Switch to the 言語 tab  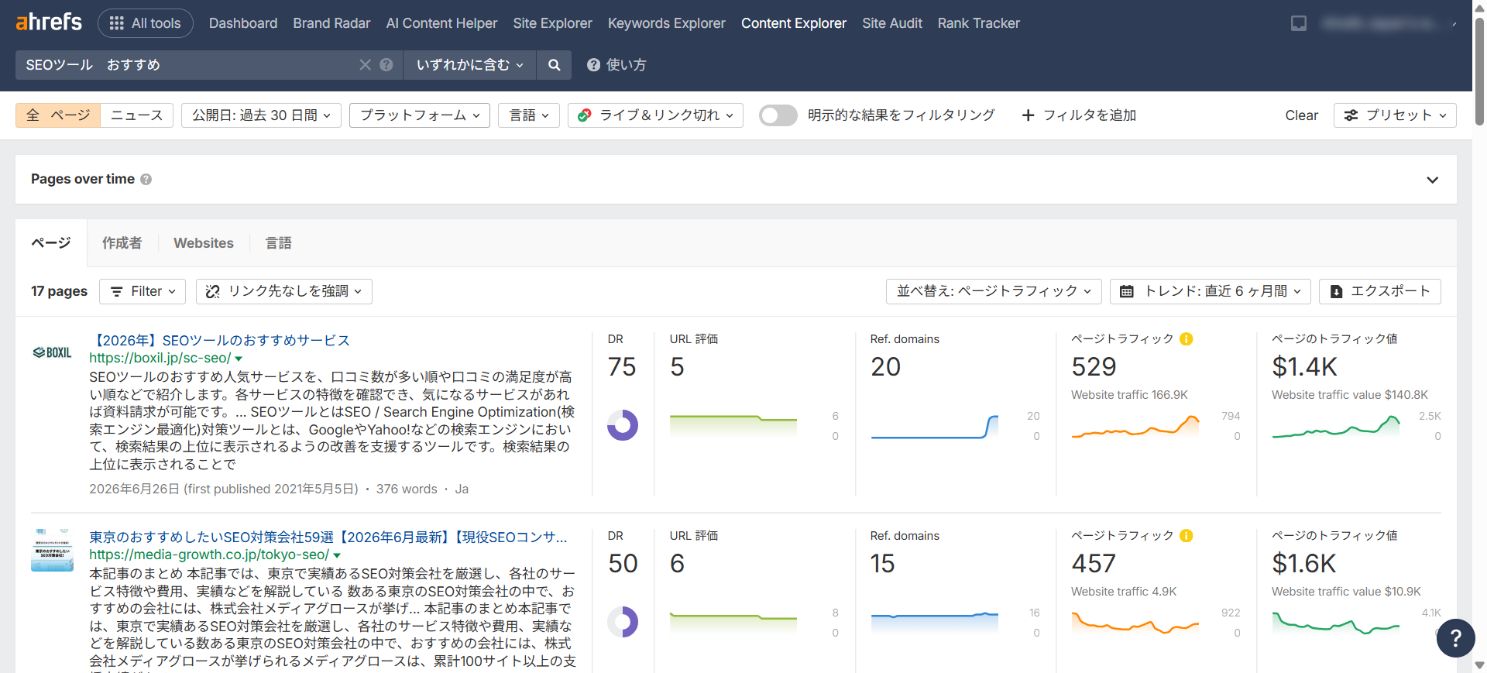point(278,243)
